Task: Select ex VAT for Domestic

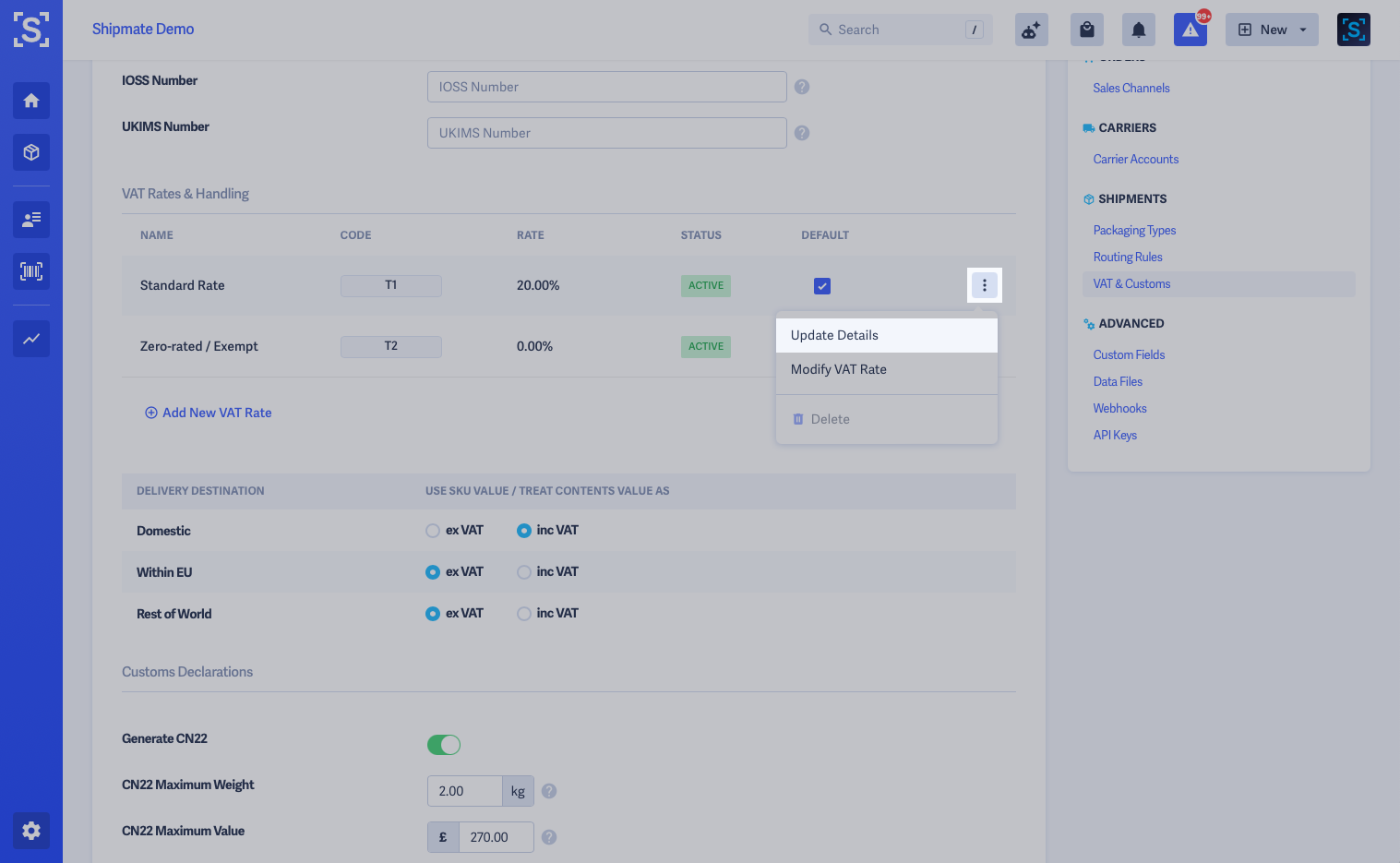Action: [x=433, y=531]
